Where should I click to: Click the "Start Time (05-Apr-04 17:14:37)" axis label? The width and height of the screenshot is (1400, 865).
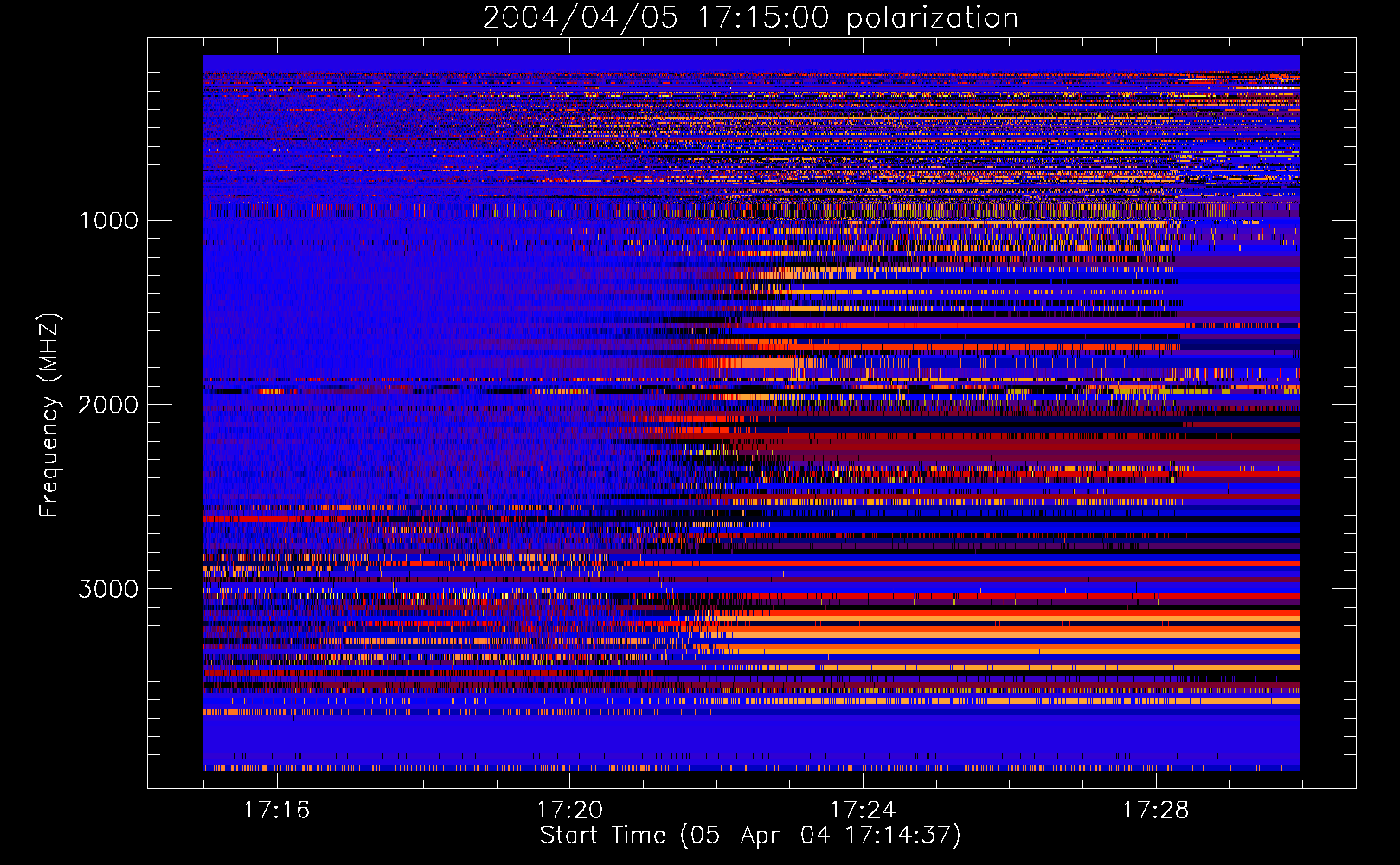pos(750,836)
